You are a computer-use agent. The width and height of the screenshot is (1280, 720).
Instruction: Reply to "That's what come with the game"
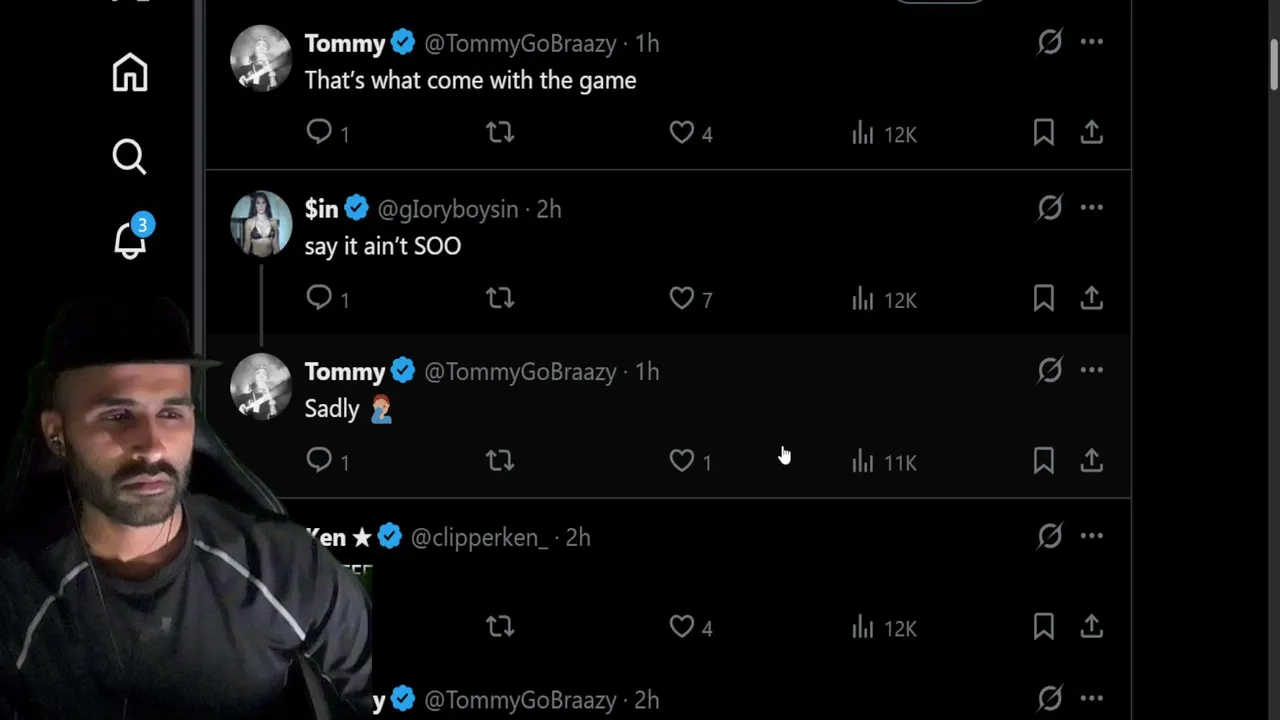click(319, 132)
